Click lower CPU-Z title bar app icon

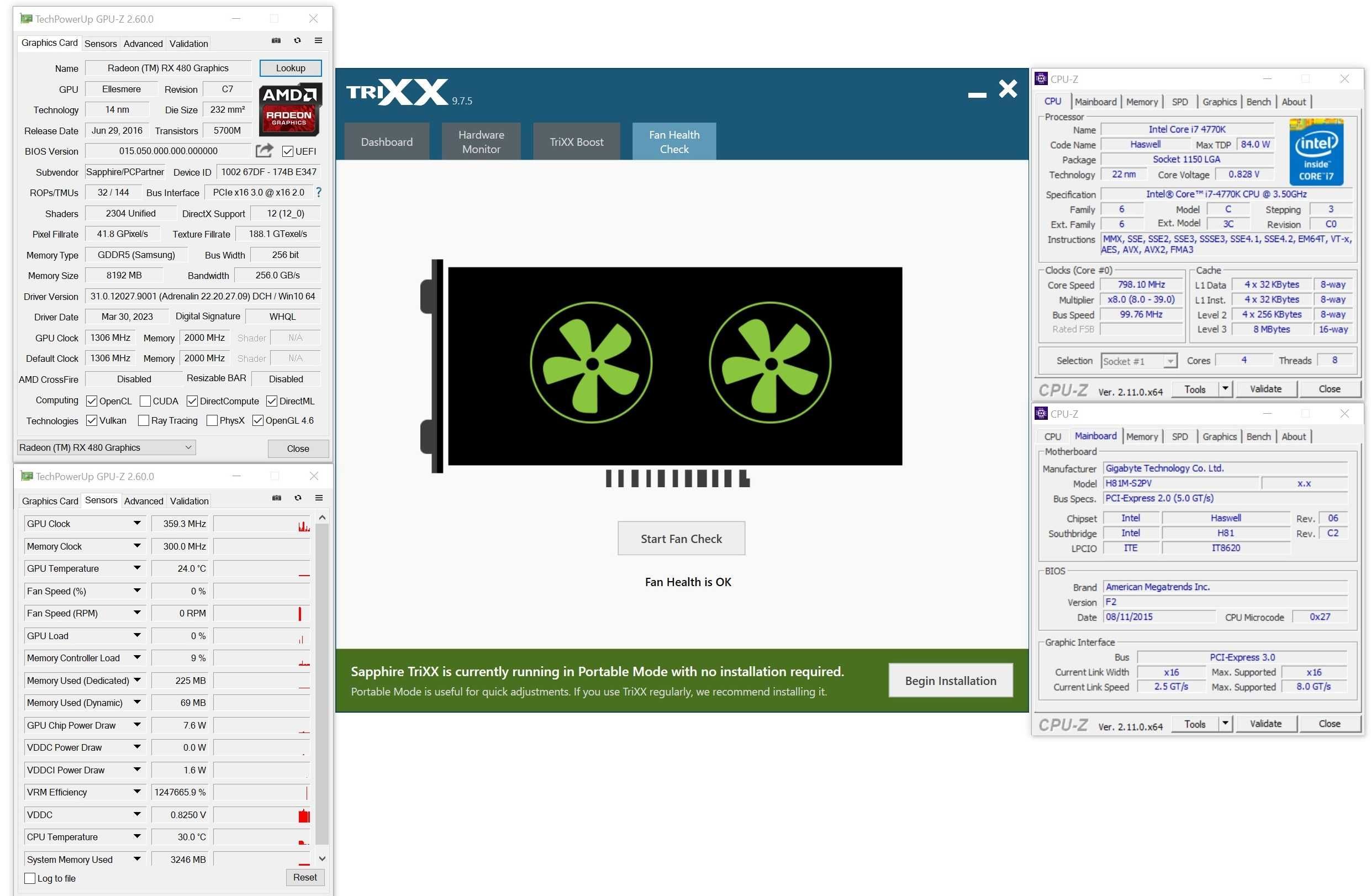1041,413
